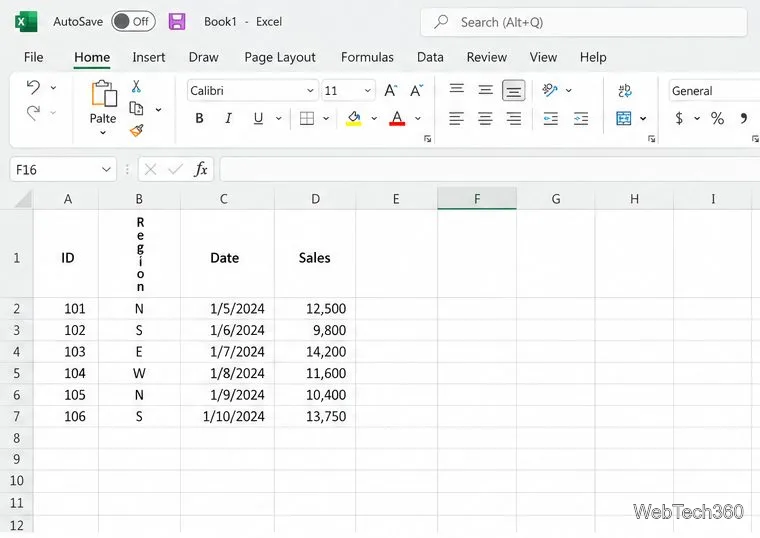
Task: Click the Orientation icon
Action: coord(550,90)
